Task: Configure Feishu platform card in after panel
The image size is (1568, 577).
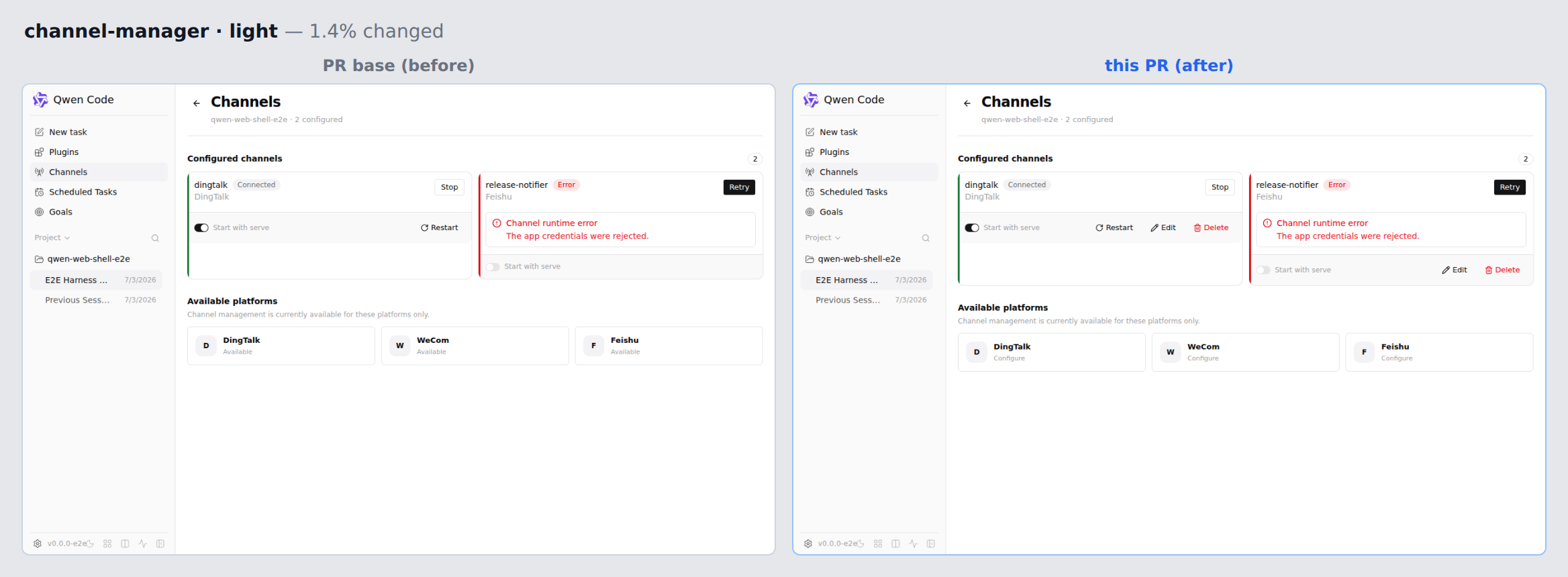Action: 1439,352
